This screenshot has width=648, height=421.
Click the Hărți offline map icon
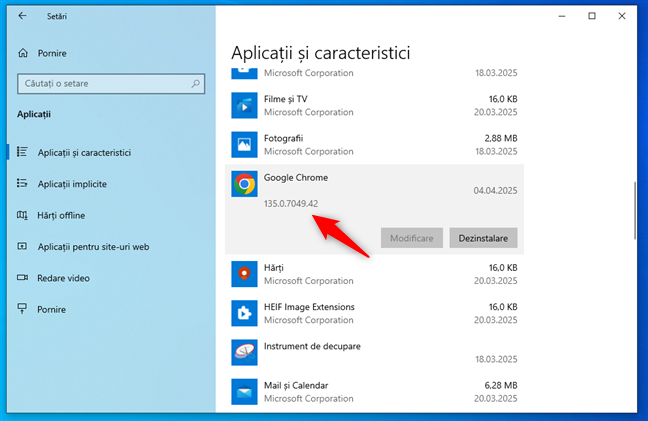point(22,215)
